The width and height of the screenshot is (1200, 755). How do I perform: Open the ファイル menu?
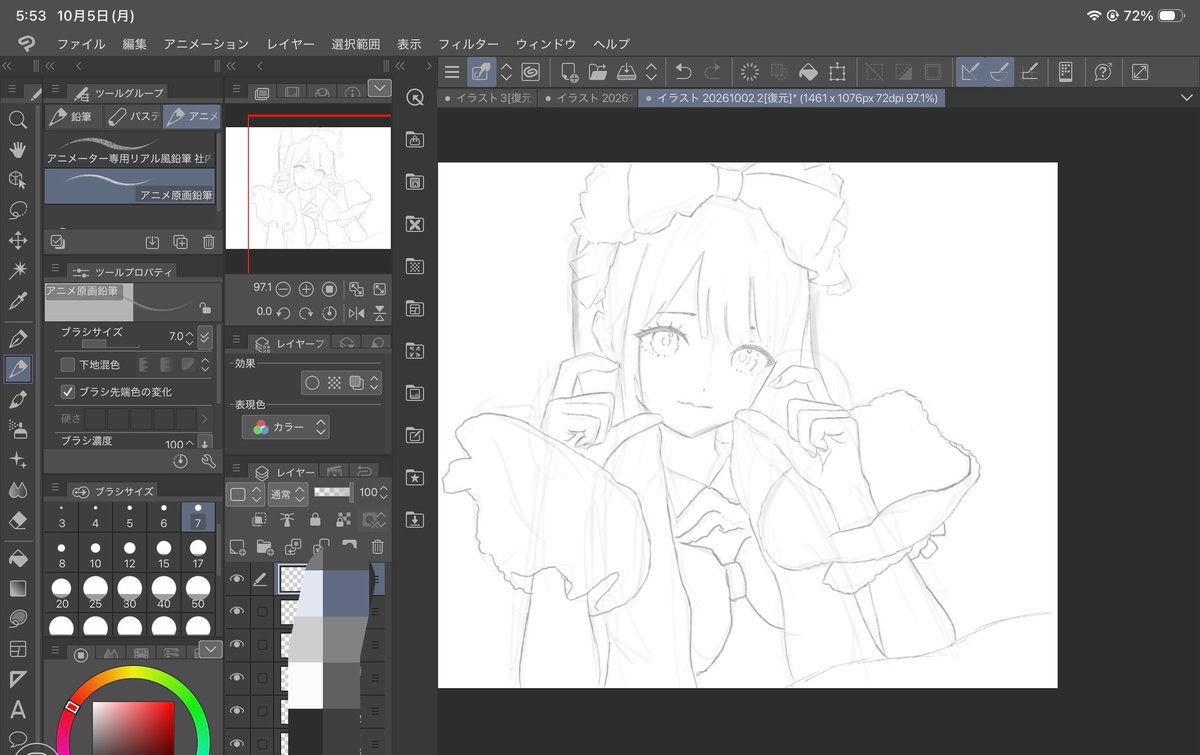[81, 44]
